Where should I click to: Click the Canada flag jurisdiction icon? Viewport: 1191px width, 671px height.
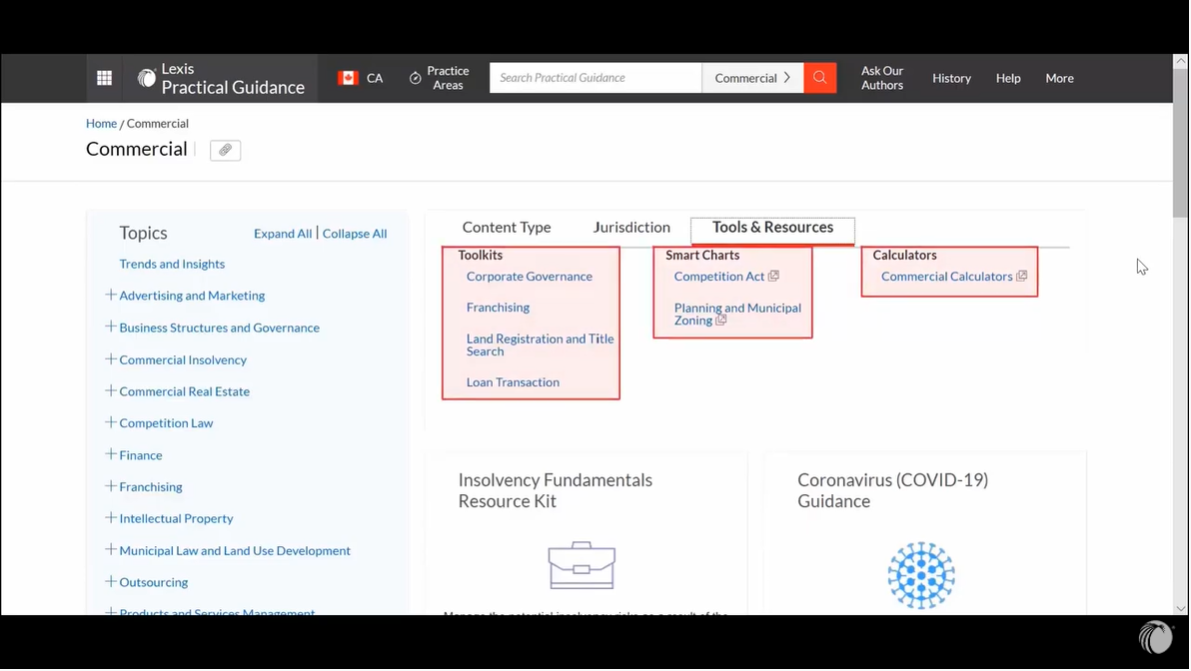tap(348, 78)
